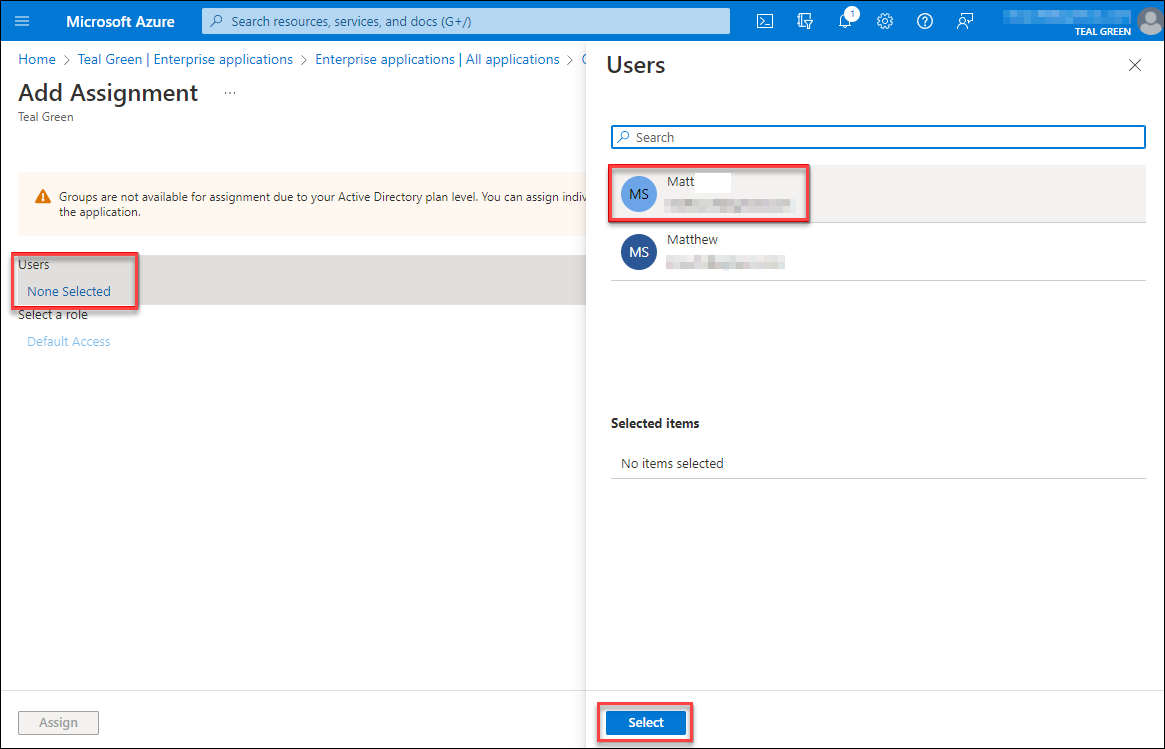Click the MS avatar next to Matthew
The image size is (1165, 749).
[639, 252]
